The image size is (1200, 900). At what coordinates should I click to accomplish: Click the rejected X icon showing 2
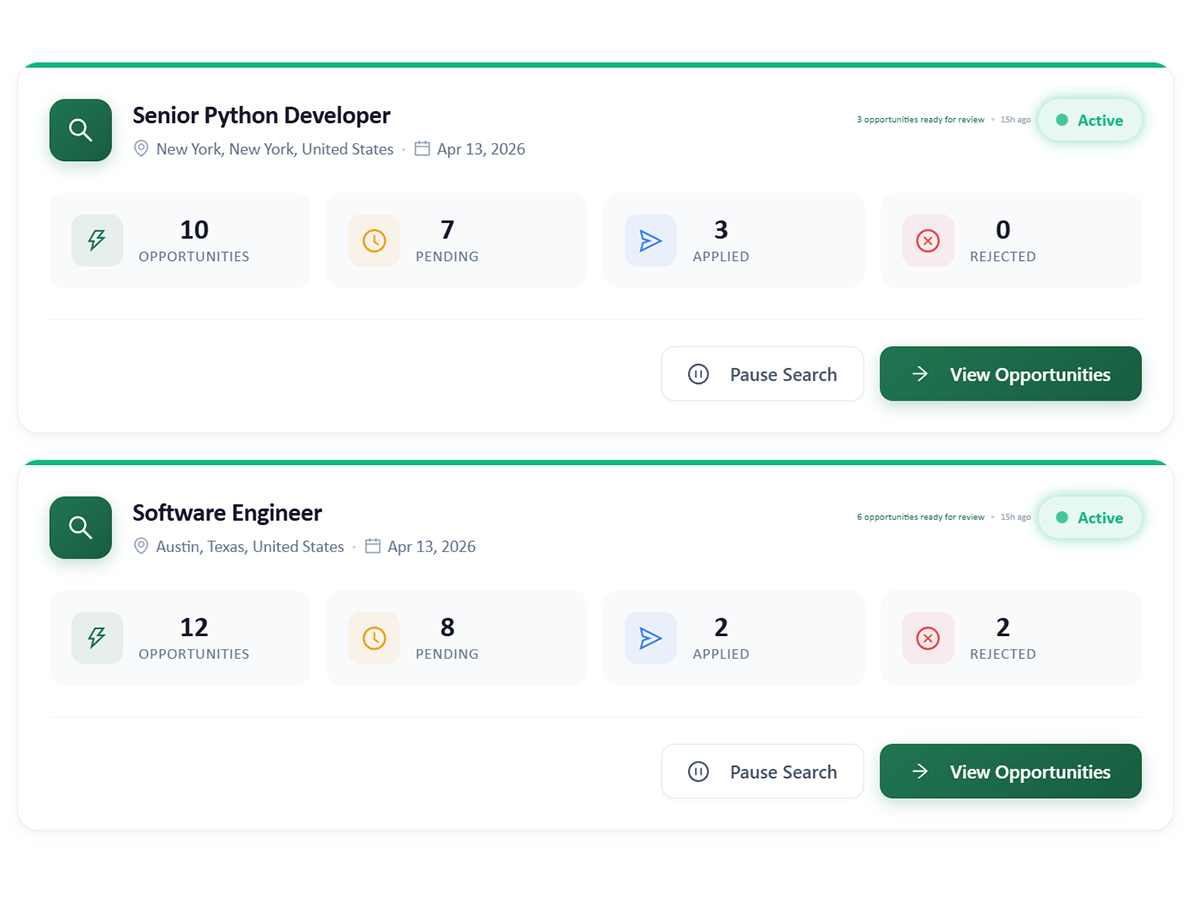coord(928,638)
